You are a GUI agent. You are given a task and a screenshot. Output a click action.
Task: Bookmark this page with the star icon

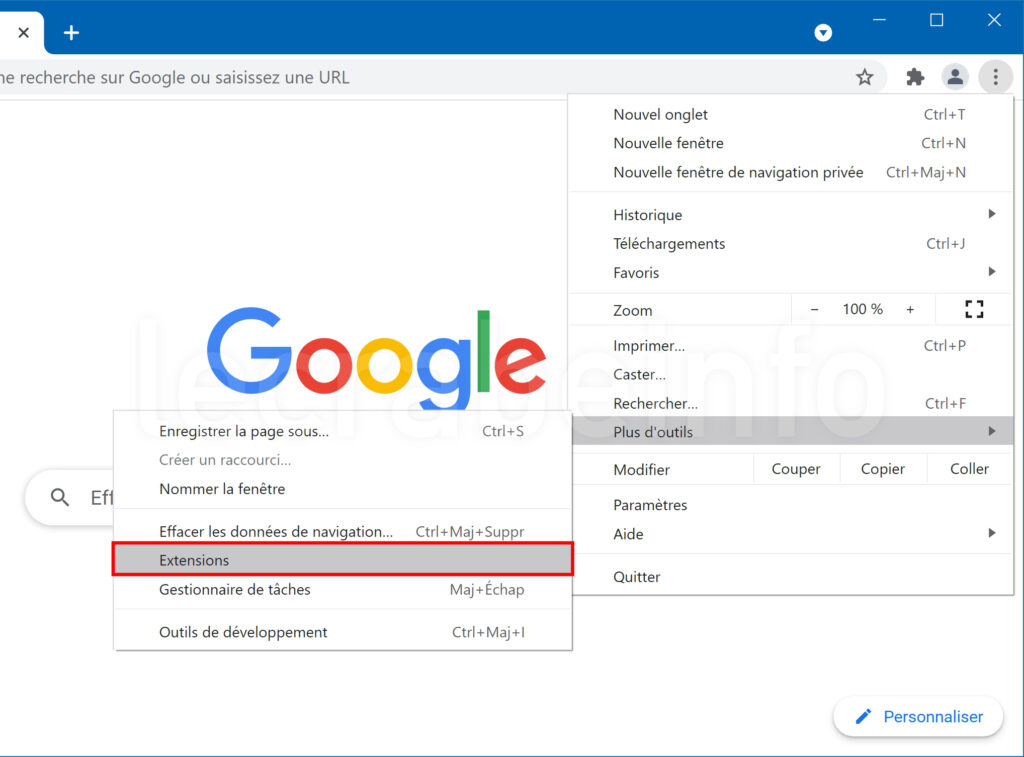pos(865,77)
